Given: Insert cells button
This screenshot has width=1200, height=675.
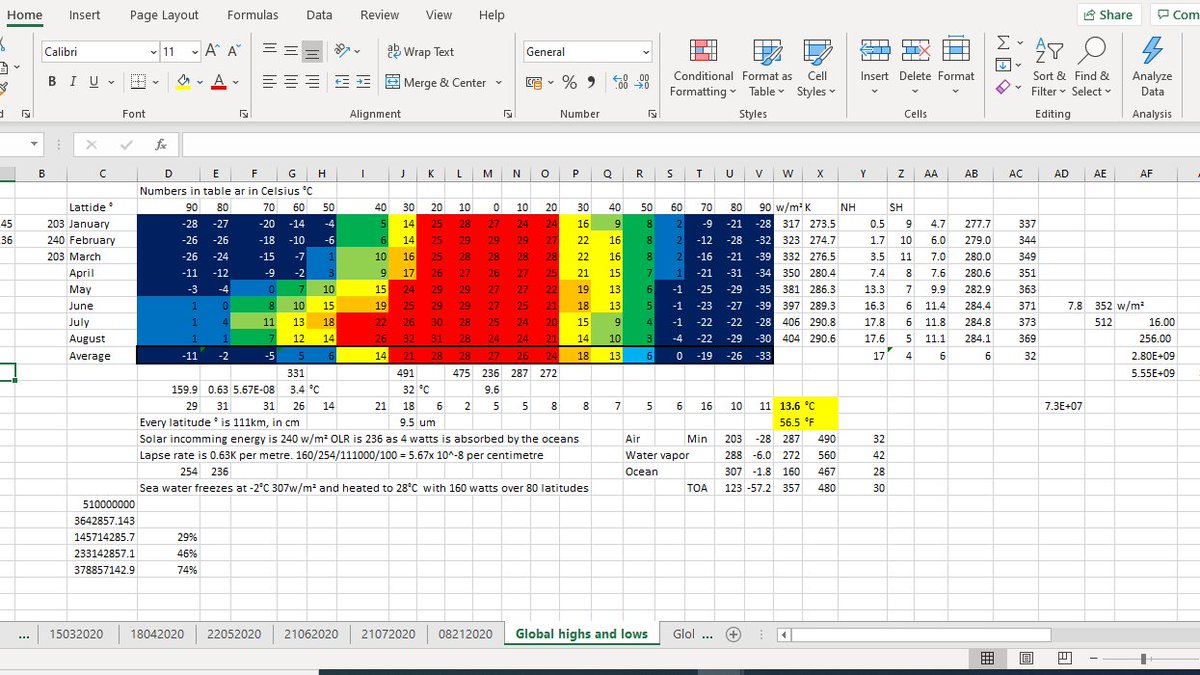Looking at the screenshot, I should (x=874, y=68).
